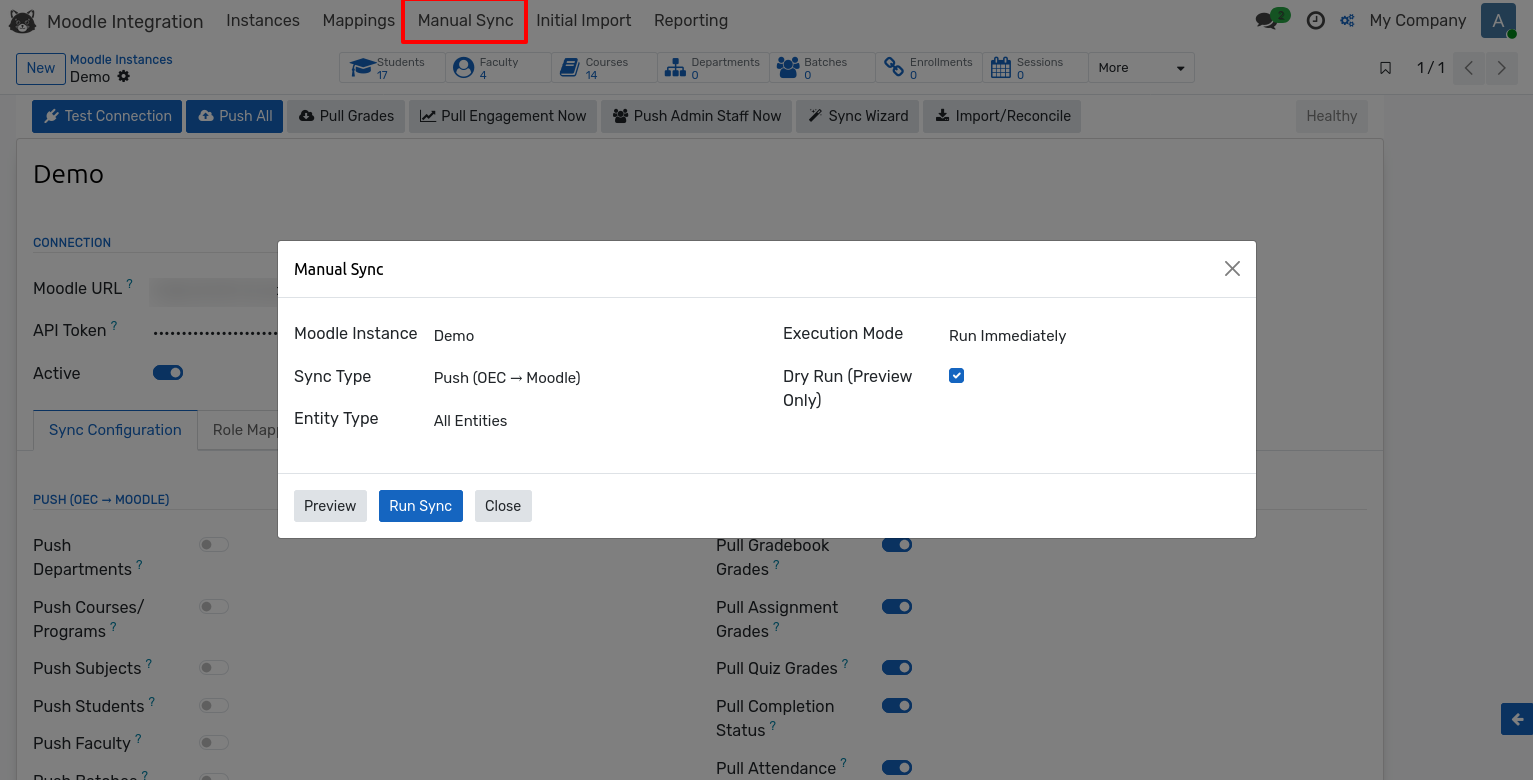
Task: Click the Moodle Instances breadcrumb link
Action: tap(121, 60)
